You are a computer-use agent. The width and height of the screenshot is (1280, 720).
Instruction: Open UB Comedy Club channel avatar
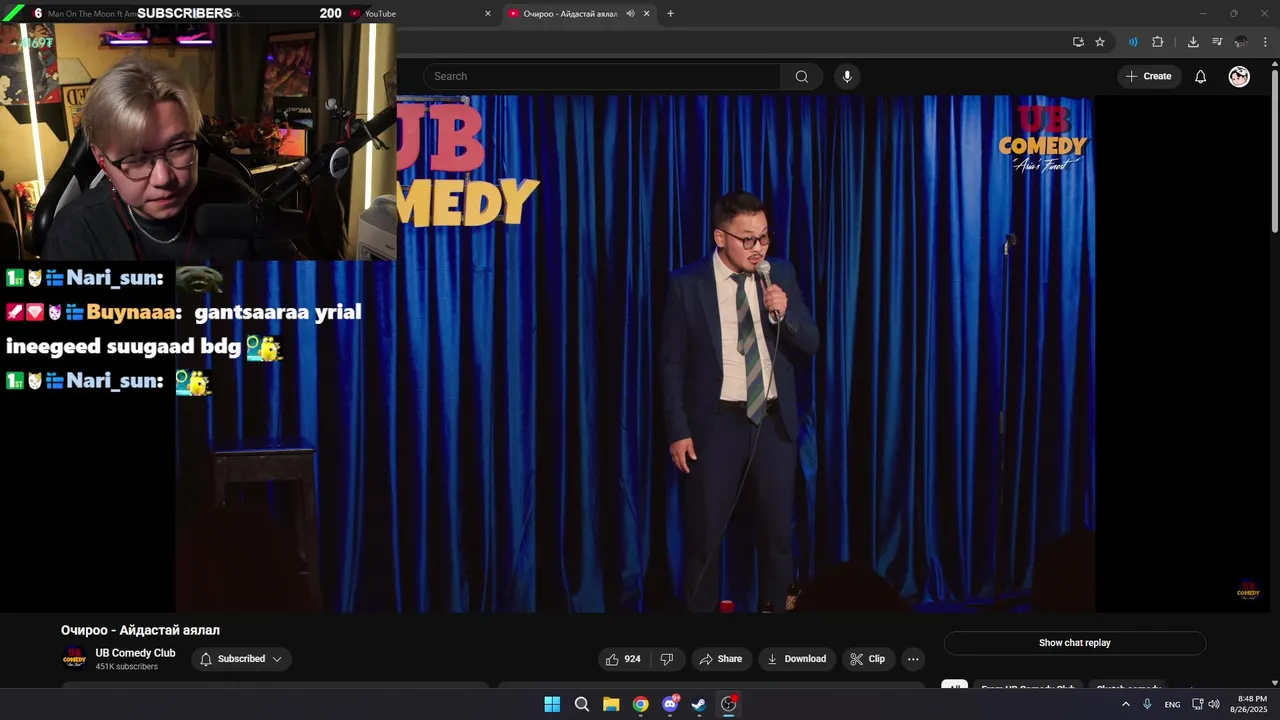74,659
